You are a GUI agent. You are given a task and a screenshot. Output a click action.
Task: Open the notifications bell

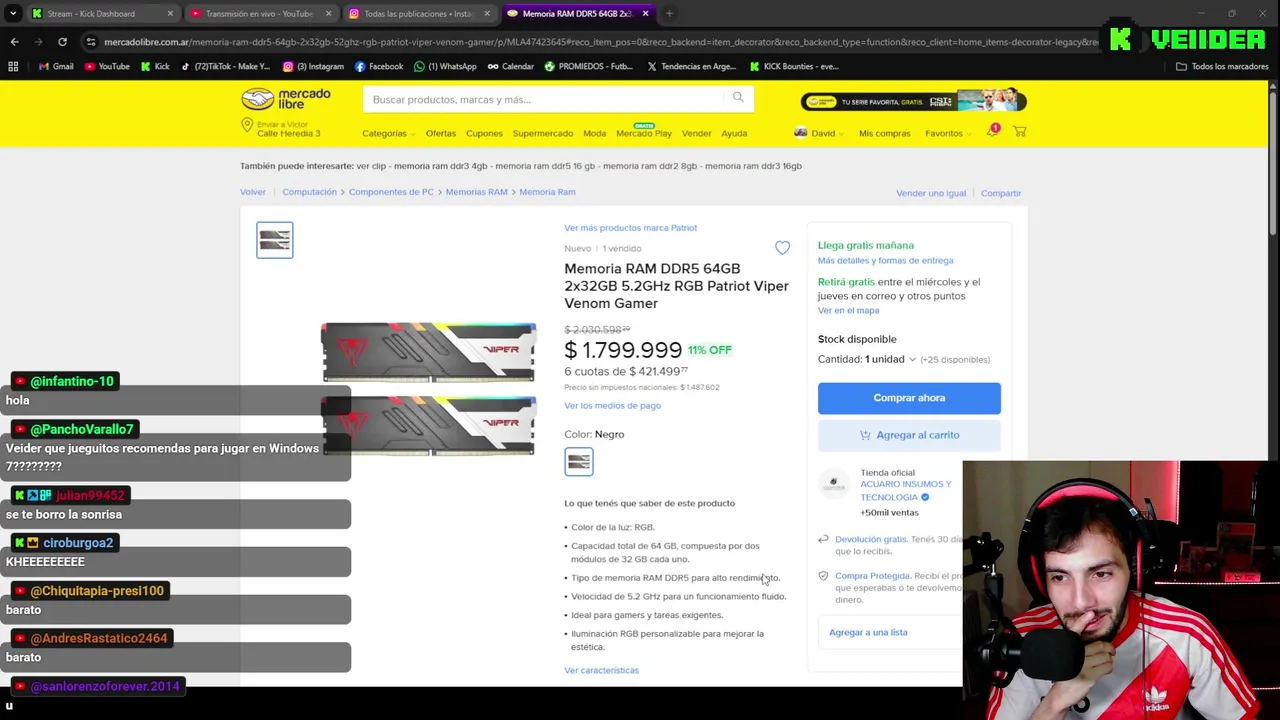click(992, 132)
